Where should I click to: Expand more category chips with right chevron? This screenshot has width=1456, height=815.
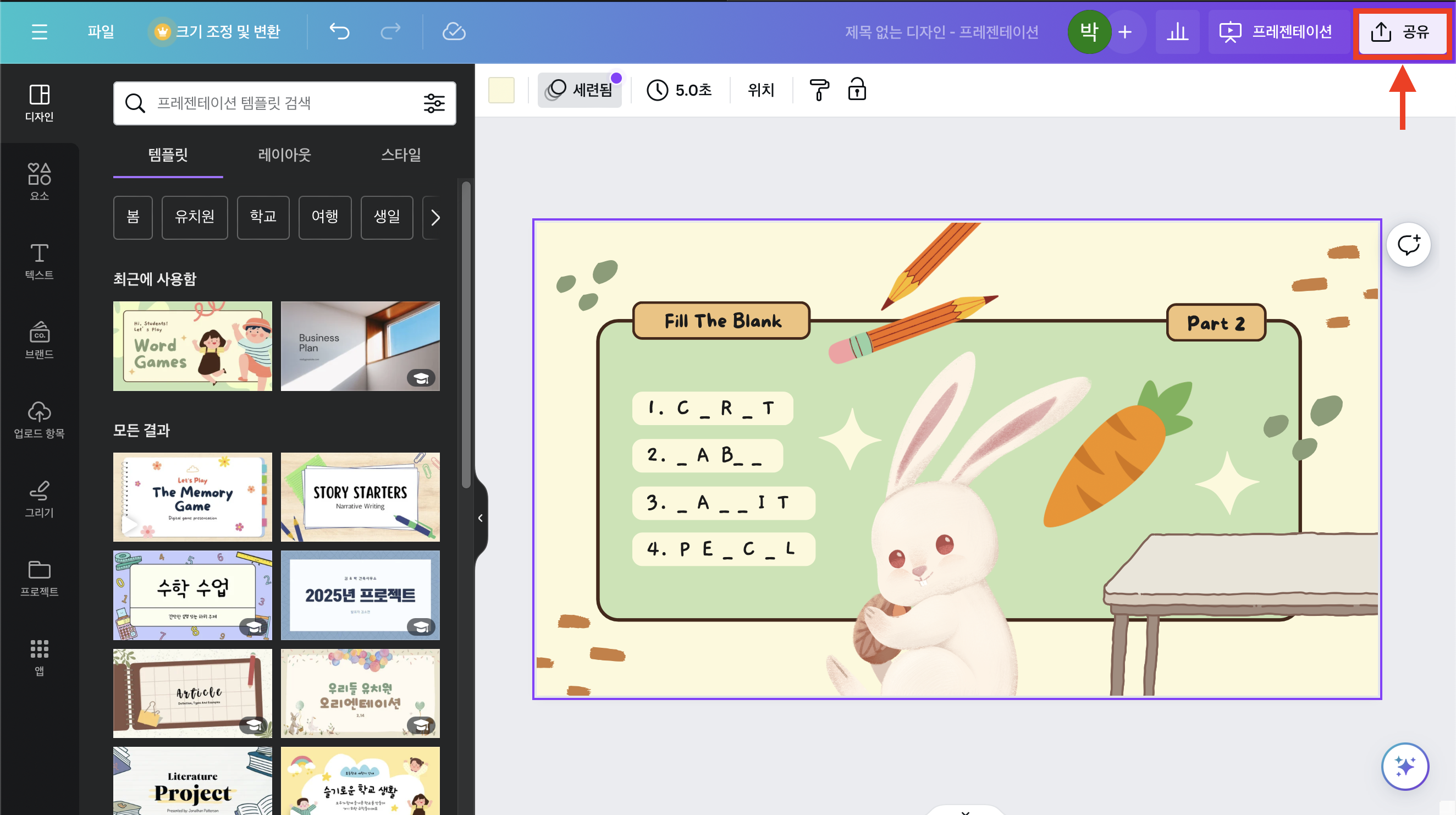tap(434, 217)
